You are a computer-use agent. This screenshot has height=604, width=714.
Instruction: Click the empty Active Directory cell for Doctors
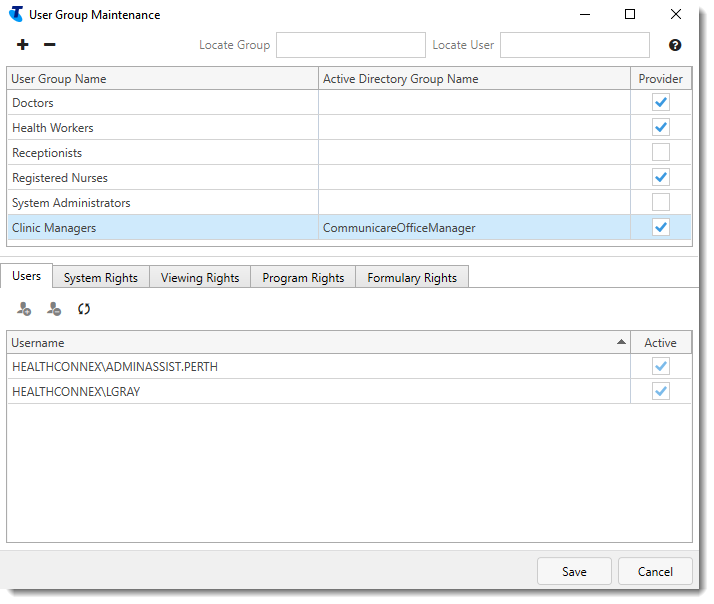tap(474, 102)
